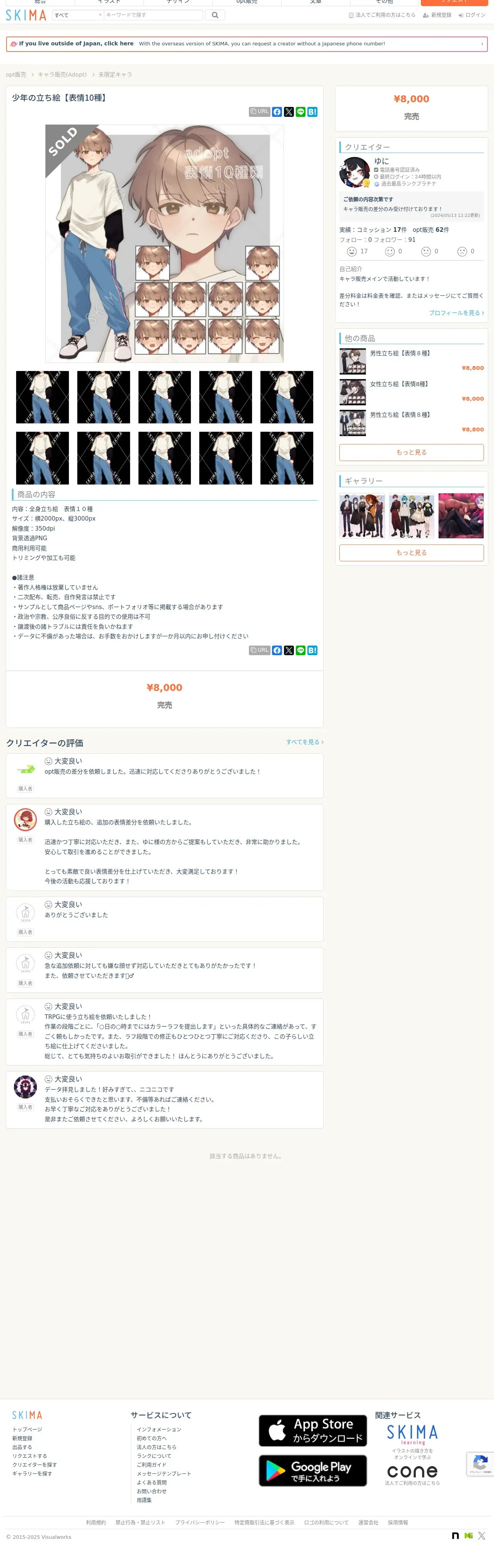
Task: Click the 未限定キャラ breadcrumb
Action: [x=115, y=75]
